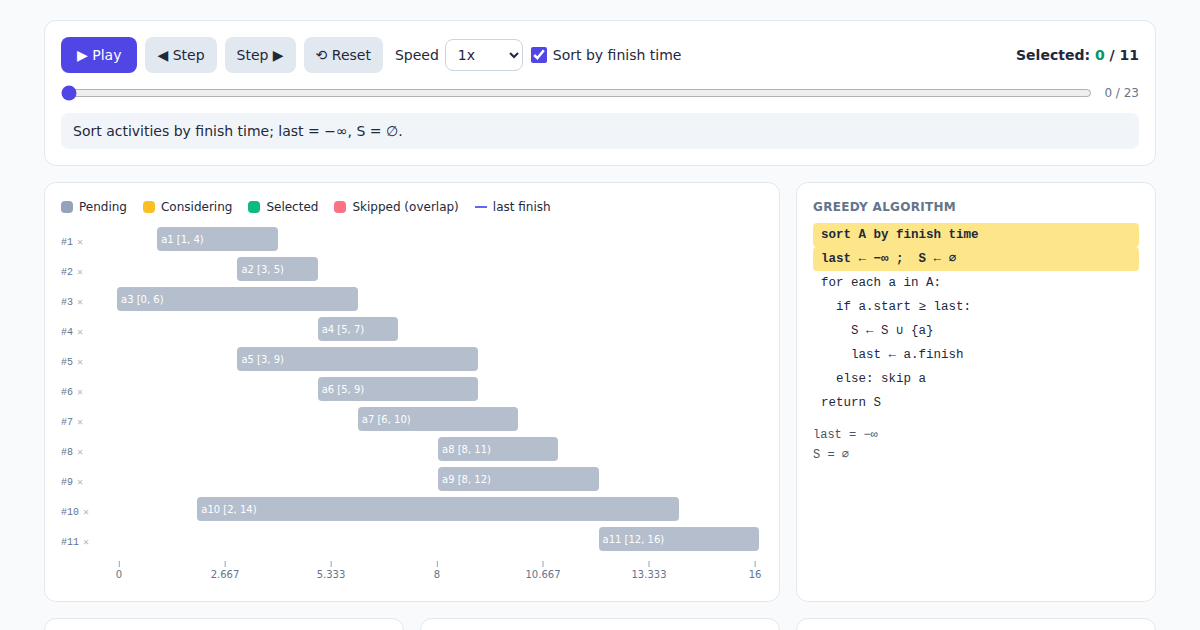Remove activity #4 with its × icon

(80, 332)
